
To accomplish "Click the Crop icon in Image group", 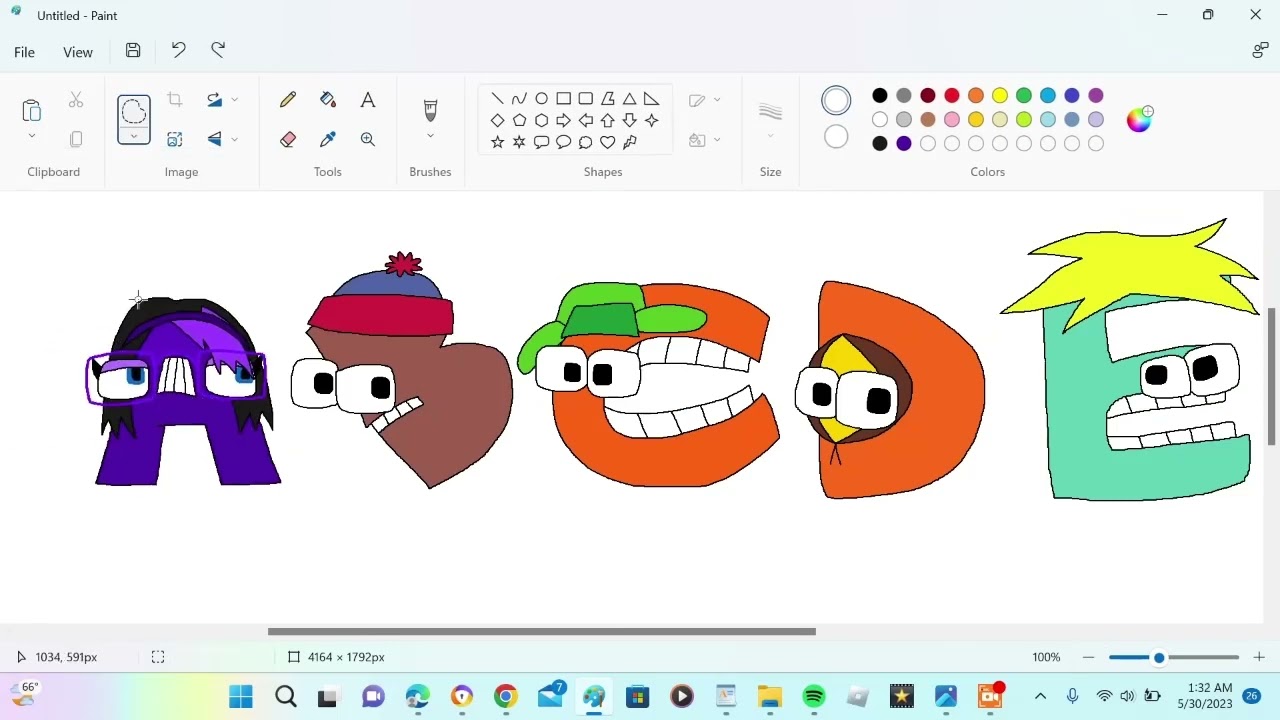I will (x=175, y=100).
